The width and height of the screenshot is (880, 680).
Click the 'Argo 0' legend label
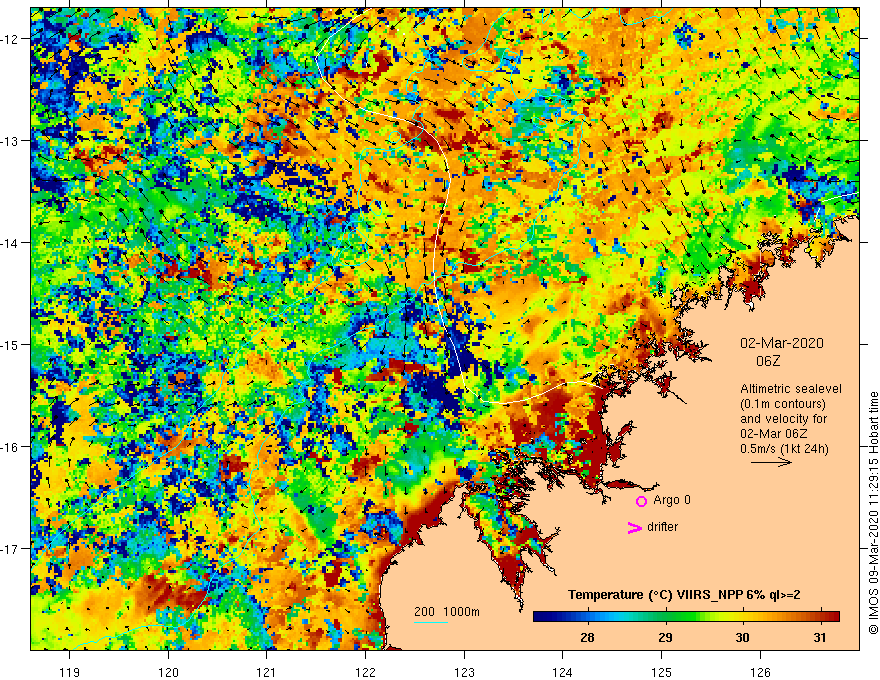(x=672, y=500)
